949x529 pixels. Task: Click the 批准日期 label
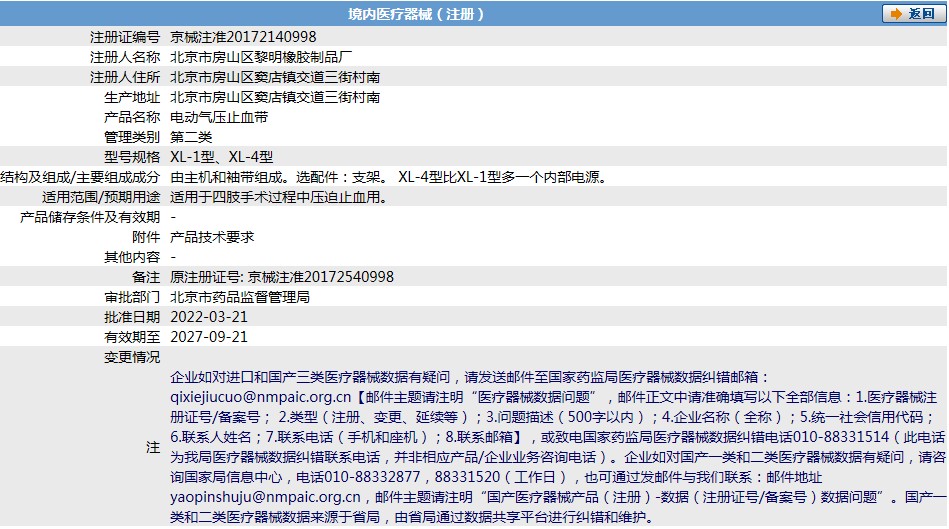pyautogui.click(x=132, y=317)
